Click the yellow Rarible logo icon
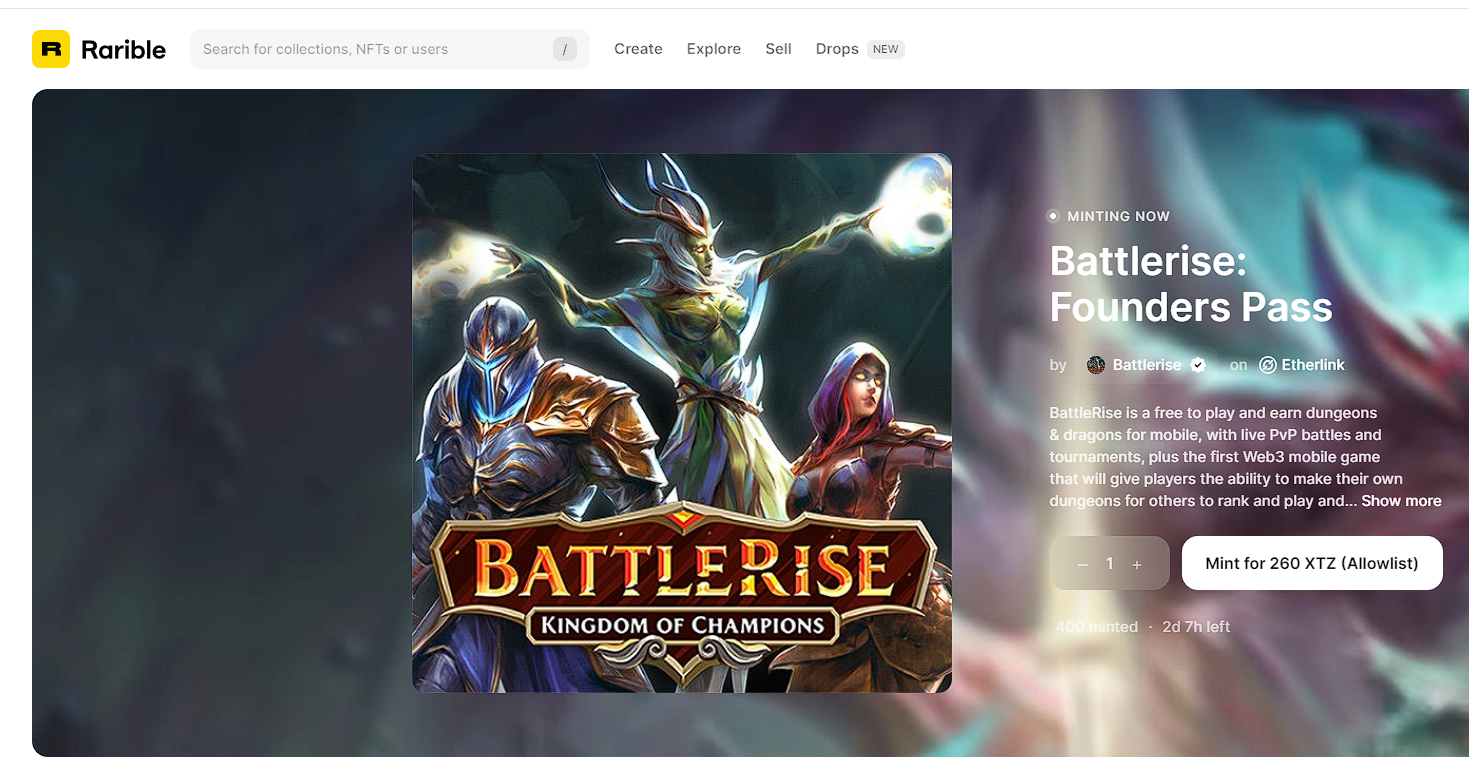This screenshot has height=778, width=1469. [x=51, y=49]
